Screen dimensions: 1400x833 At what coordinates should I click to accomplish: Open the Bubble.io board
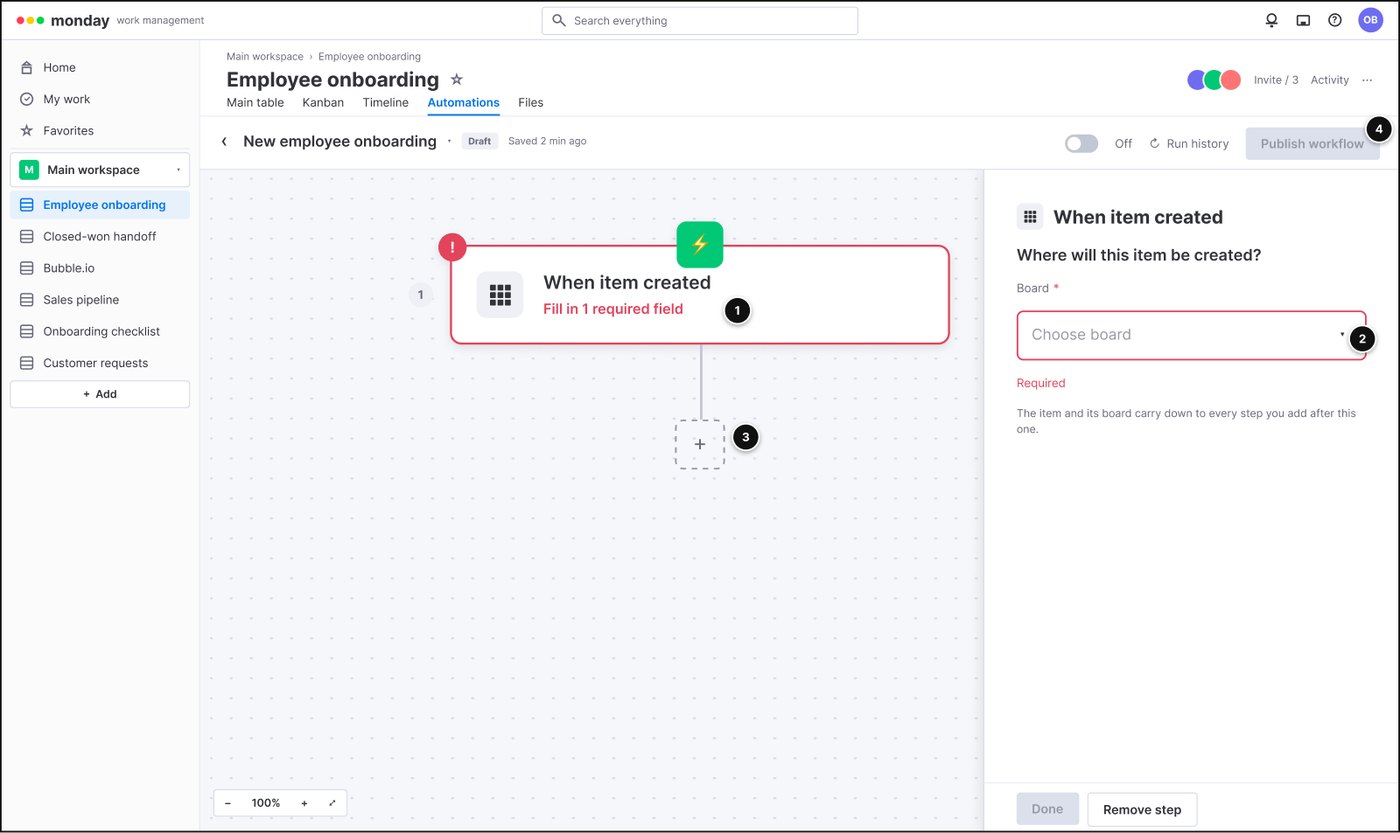click(x=100, y=268)
